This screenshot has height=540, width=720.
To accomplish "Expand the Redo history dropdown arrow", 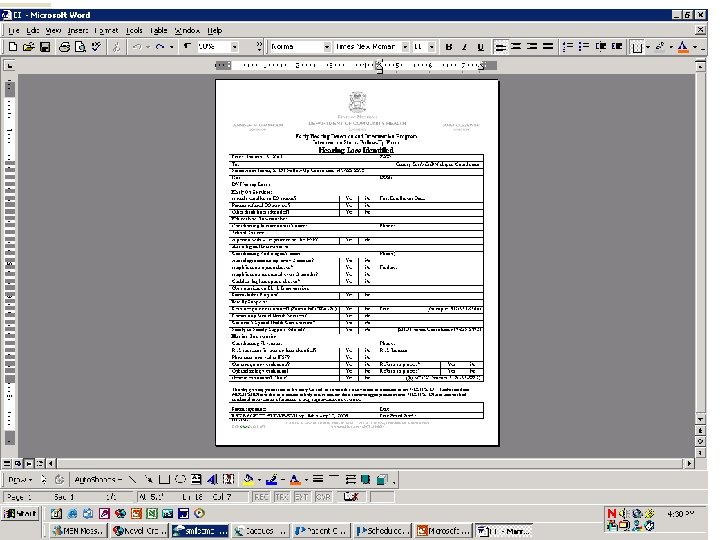I will pyautogui.click(x=171, y=46).
